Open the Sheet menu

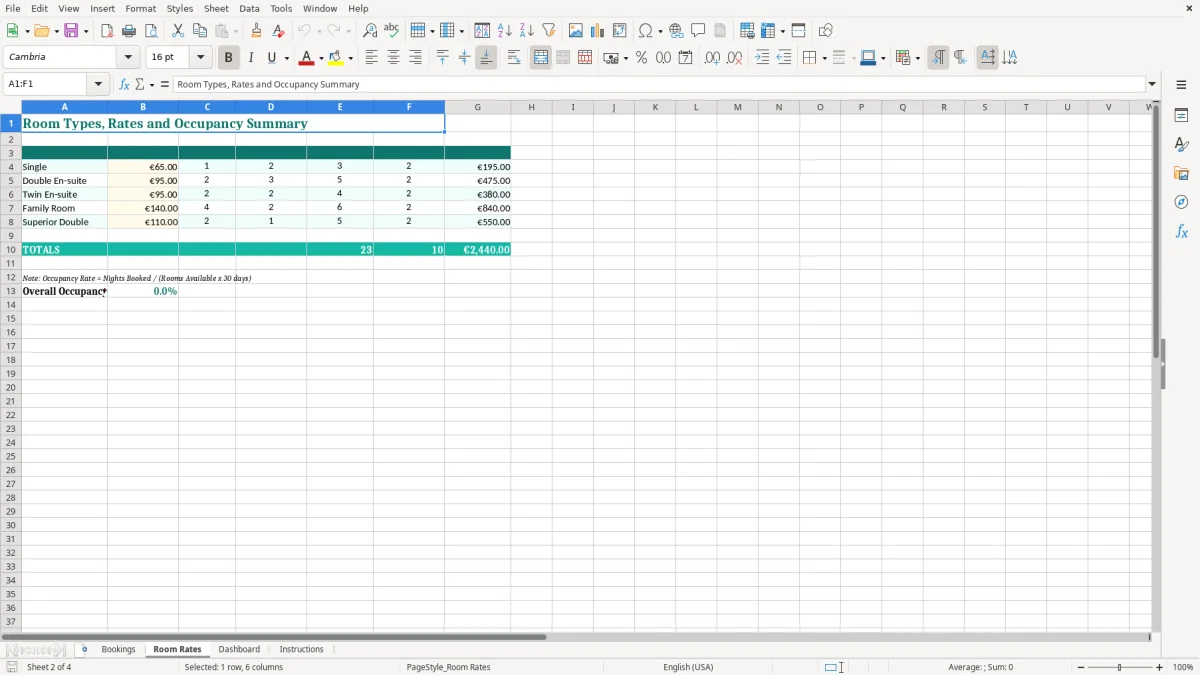[x=216, y=9]
